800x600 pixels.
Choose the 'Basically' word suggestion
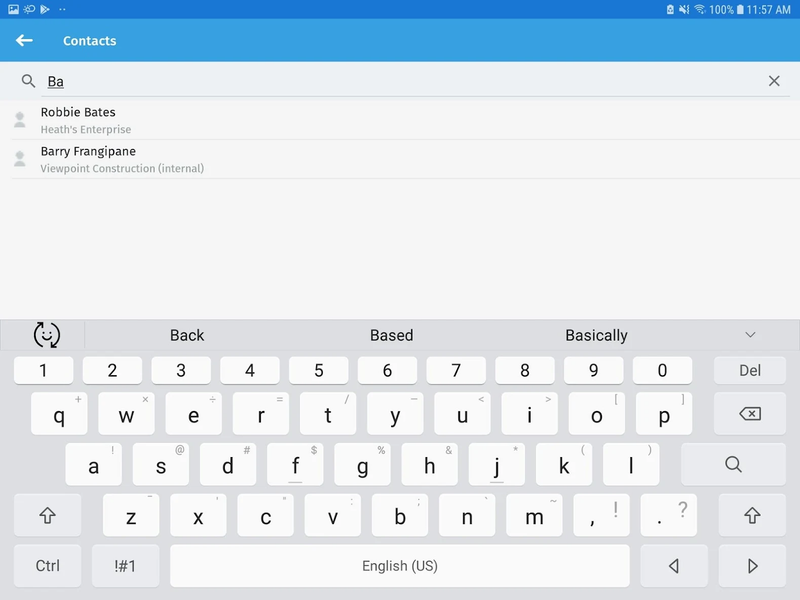pyautogui.click(x=596, y=336)
